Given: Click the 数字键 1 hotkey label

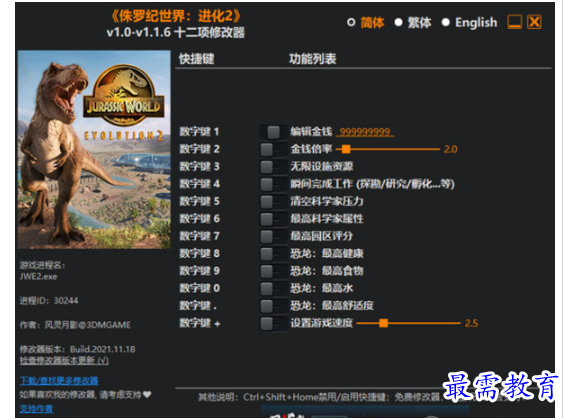Looking at the screenshot, I should point(200,132).
